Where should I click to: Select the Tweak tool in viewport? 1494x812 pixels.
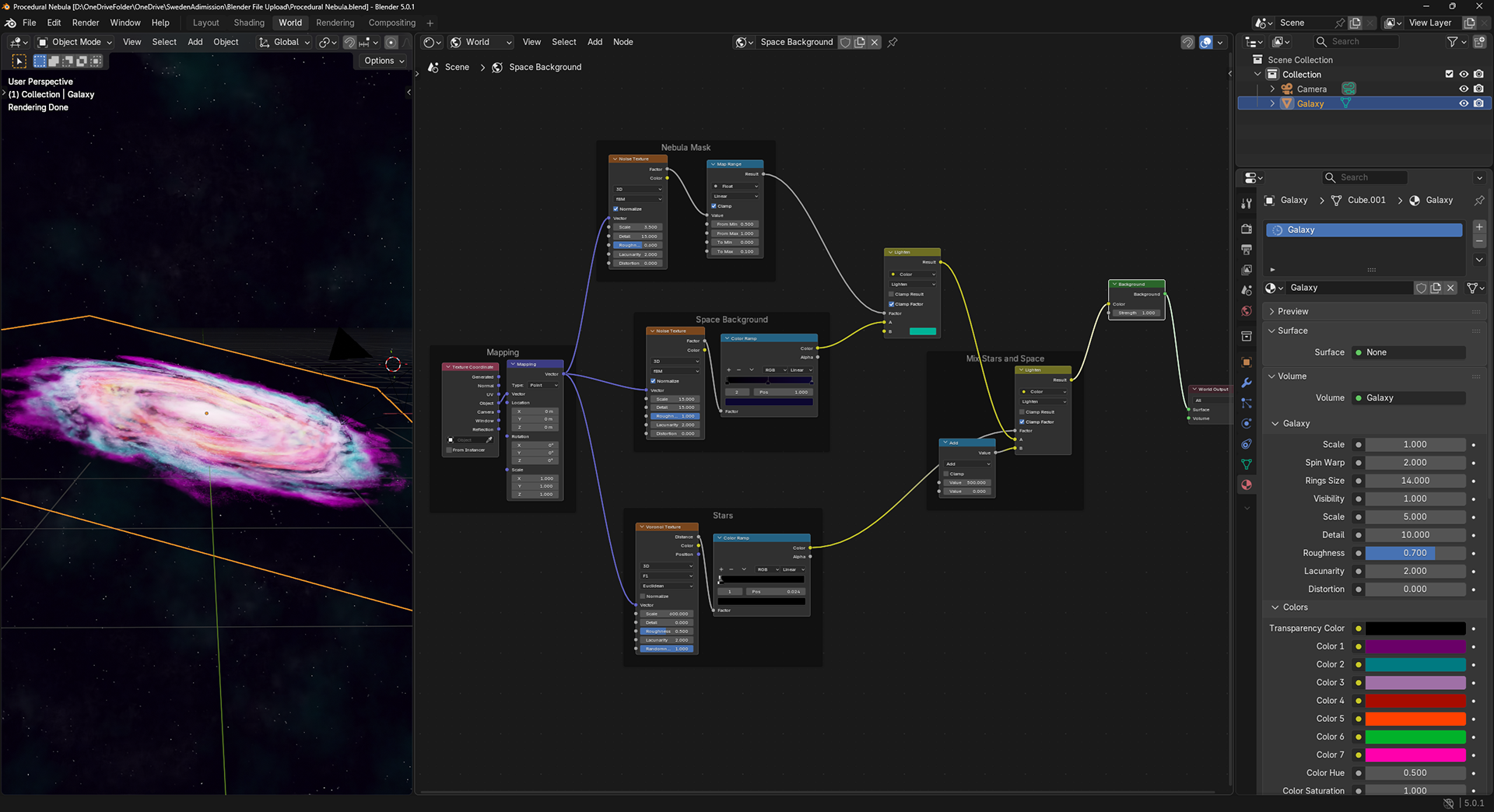point(19,61)
